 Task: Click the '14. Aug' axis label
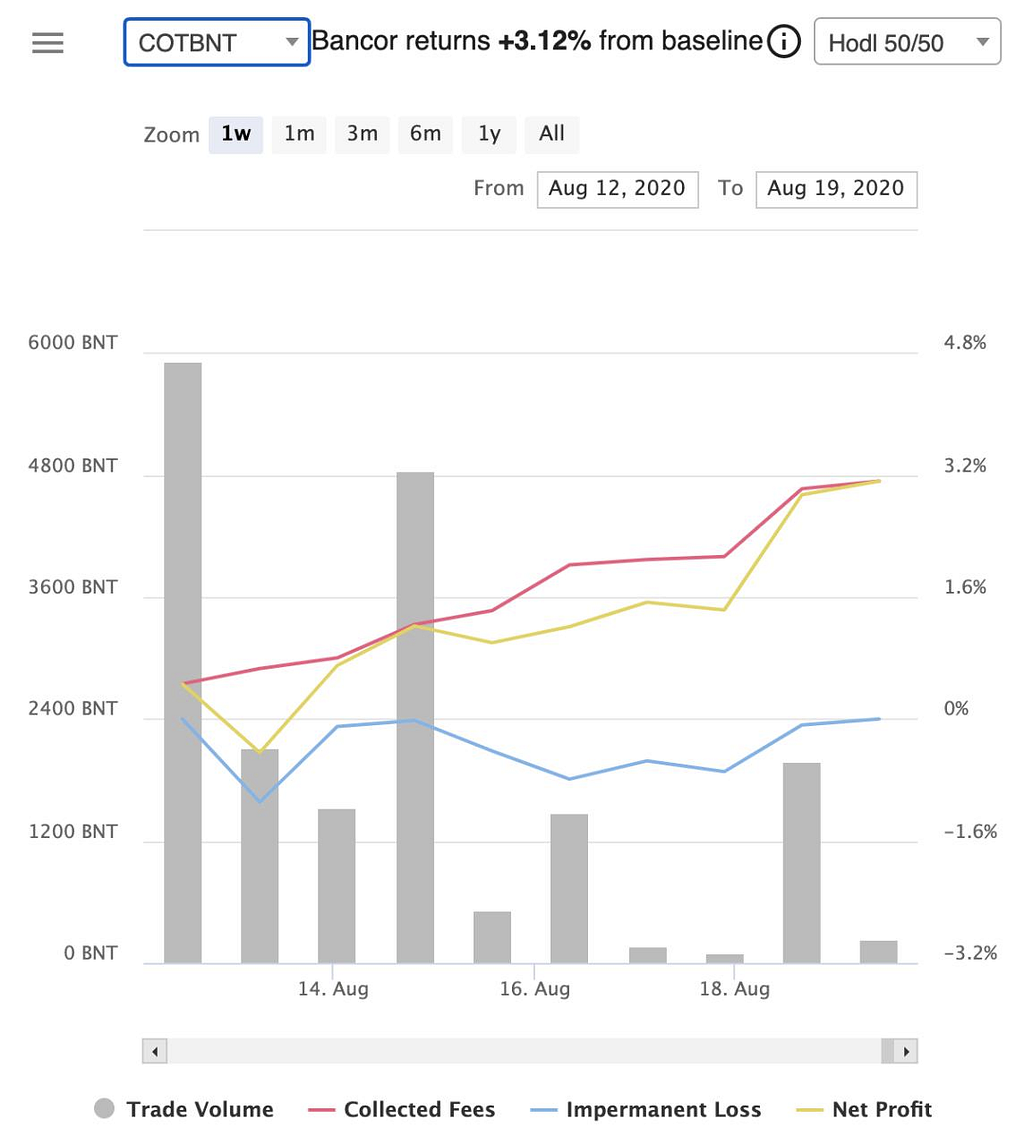coord(333,989)
